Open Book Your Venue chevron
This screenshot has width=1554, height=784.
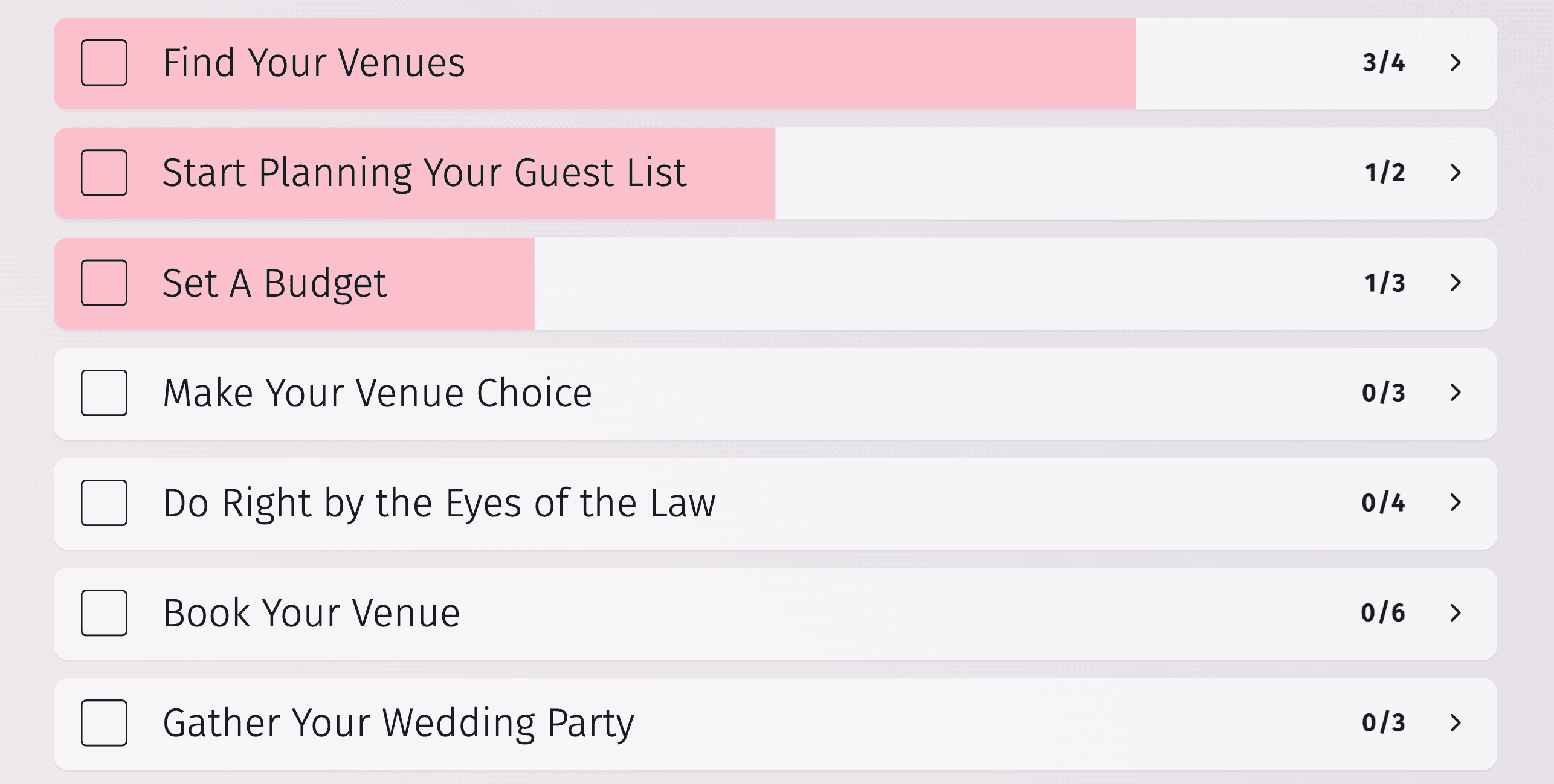[1456, 612]
